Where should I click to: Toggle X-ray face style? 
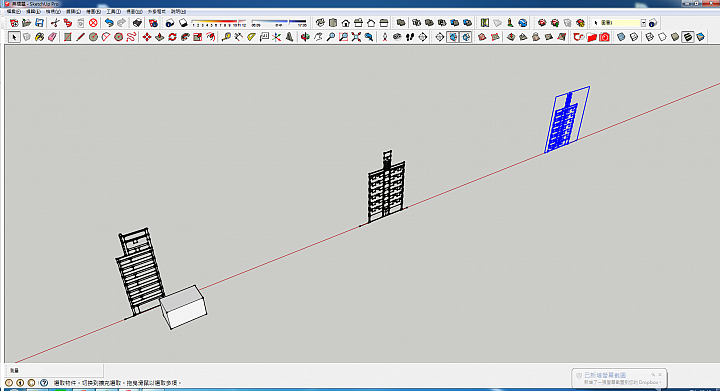(x=621, y=37)
